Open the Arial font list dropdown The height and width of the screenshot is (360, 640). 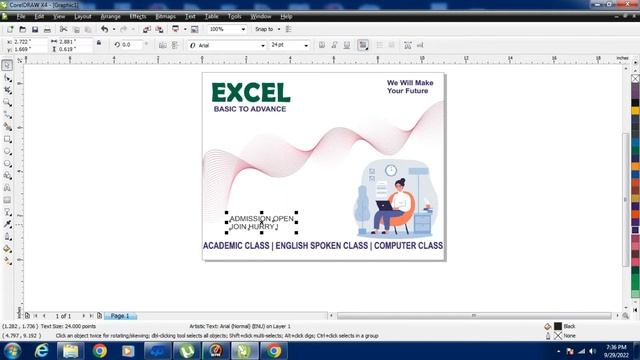coord(263,45)
